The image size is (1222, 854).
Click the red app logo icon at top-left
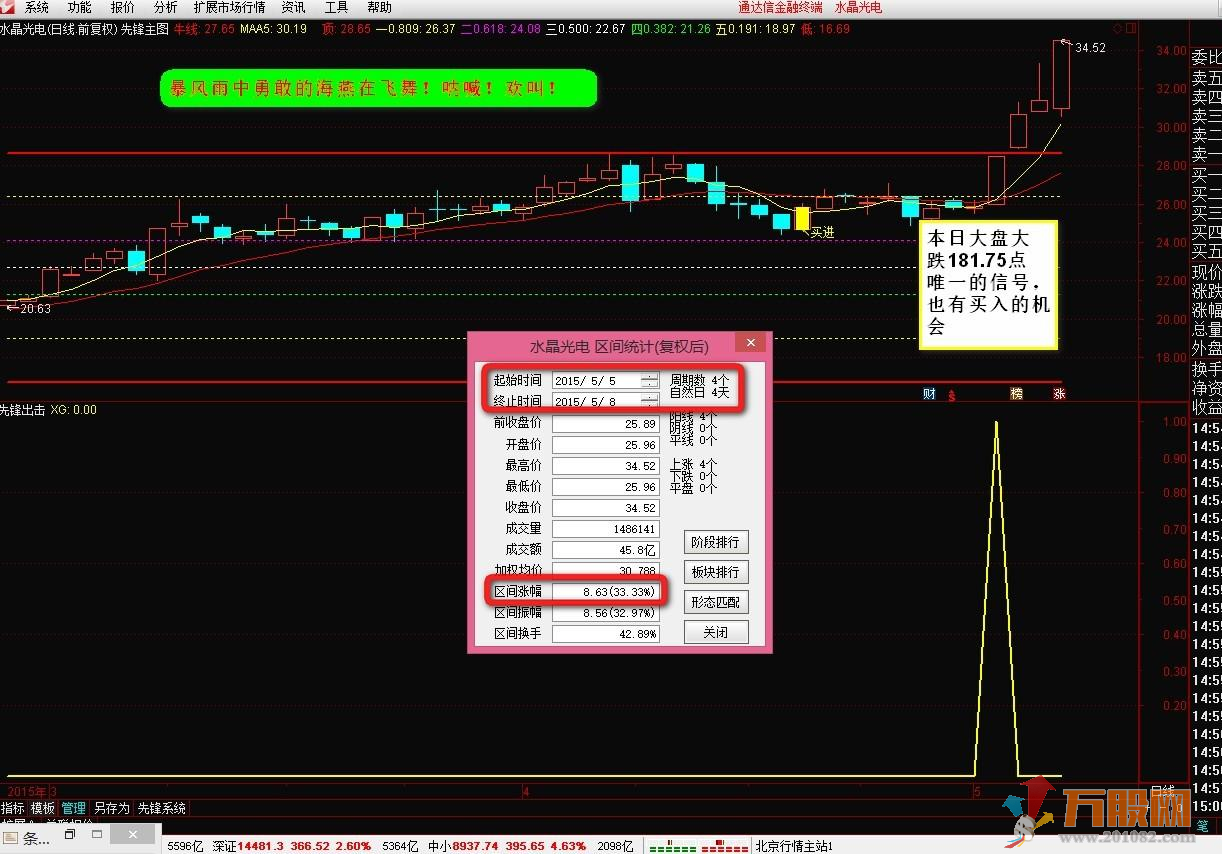click(7, 7)
